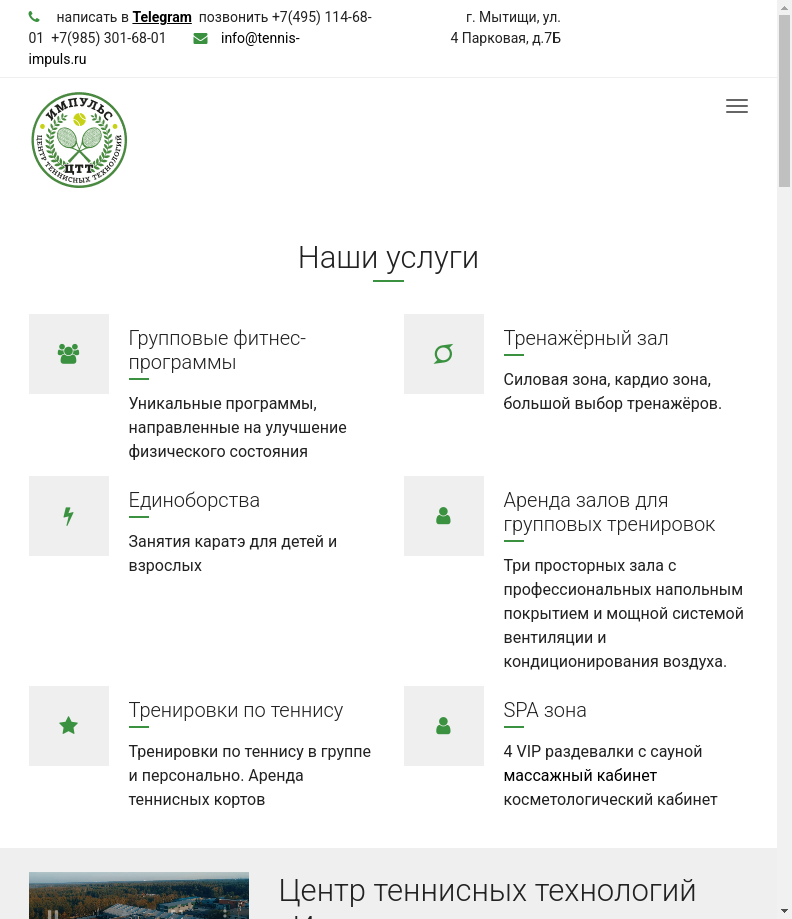The height and width of the screenshot is (919, 792).
Task: Click the scrollbar down arrow
Action: coord(784,912)
